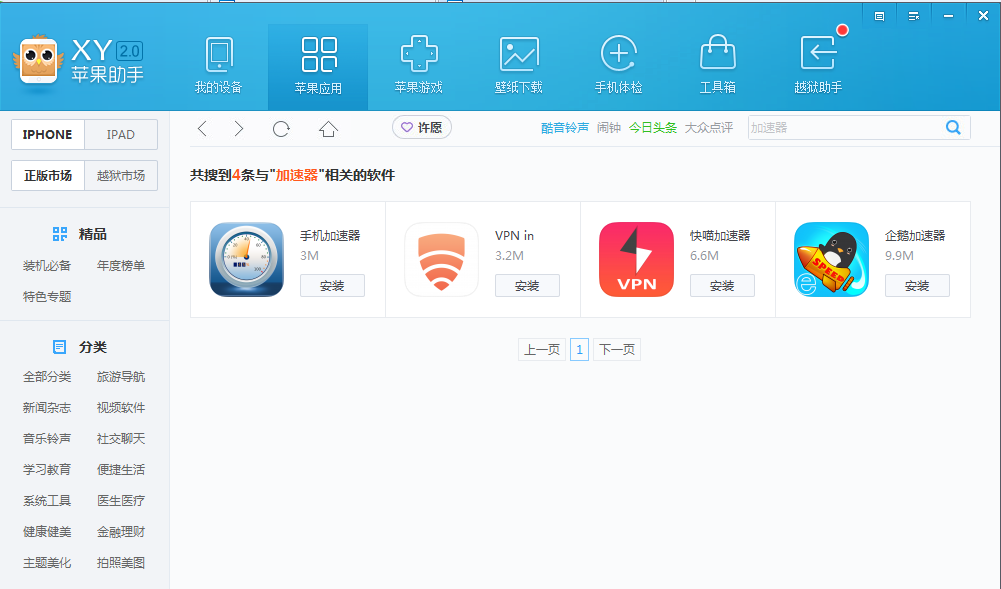This screenshot has width=1001, height=589.
Task: Open feedback icon in title bar
Action: [879, 16]
